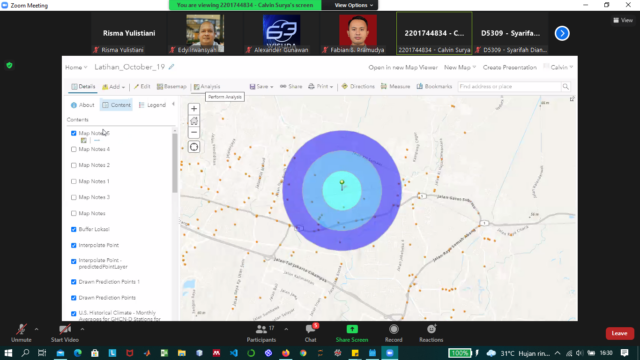Click the Leave meeting button
The width and height of the screenshot is (640, 360).
click(x=619, y=333)
